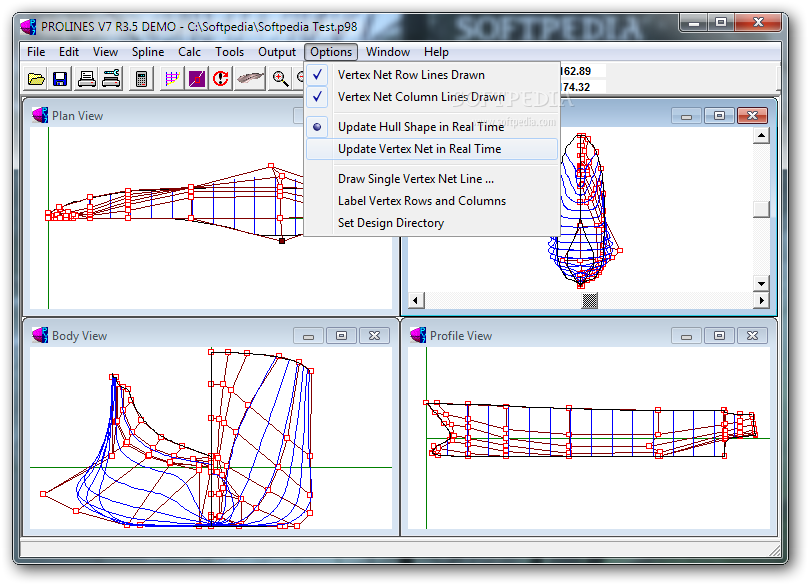Viewport: 809px width, 585px height.
Task: Open the File menu
Action: [36, 52]
